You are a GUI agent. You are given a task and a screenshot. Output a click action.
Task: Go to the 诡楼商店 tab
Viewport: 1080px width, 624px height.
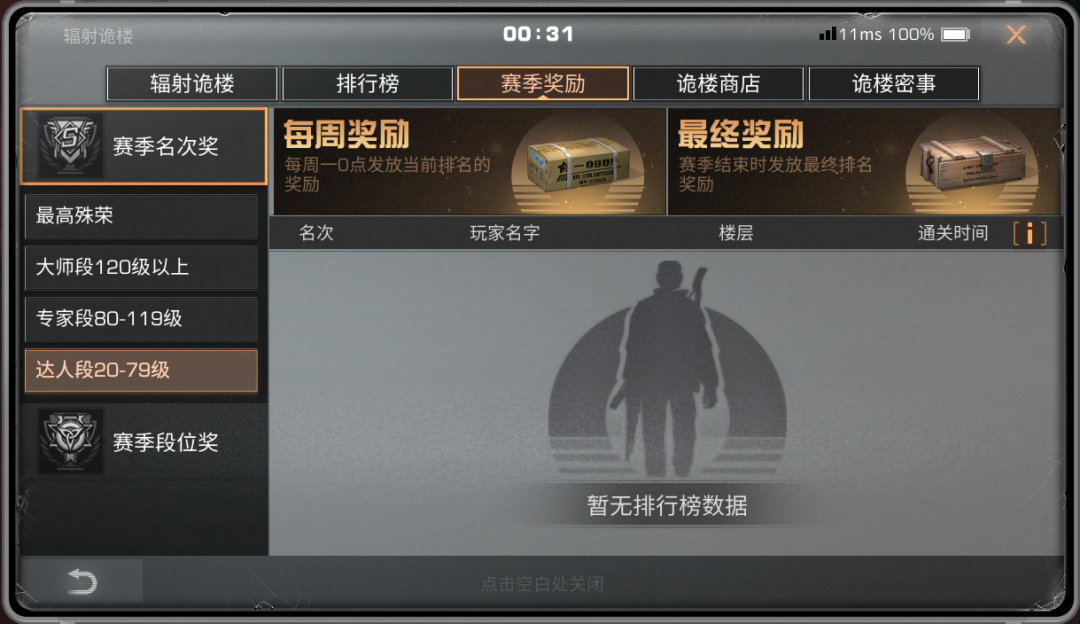click(718, 83)
